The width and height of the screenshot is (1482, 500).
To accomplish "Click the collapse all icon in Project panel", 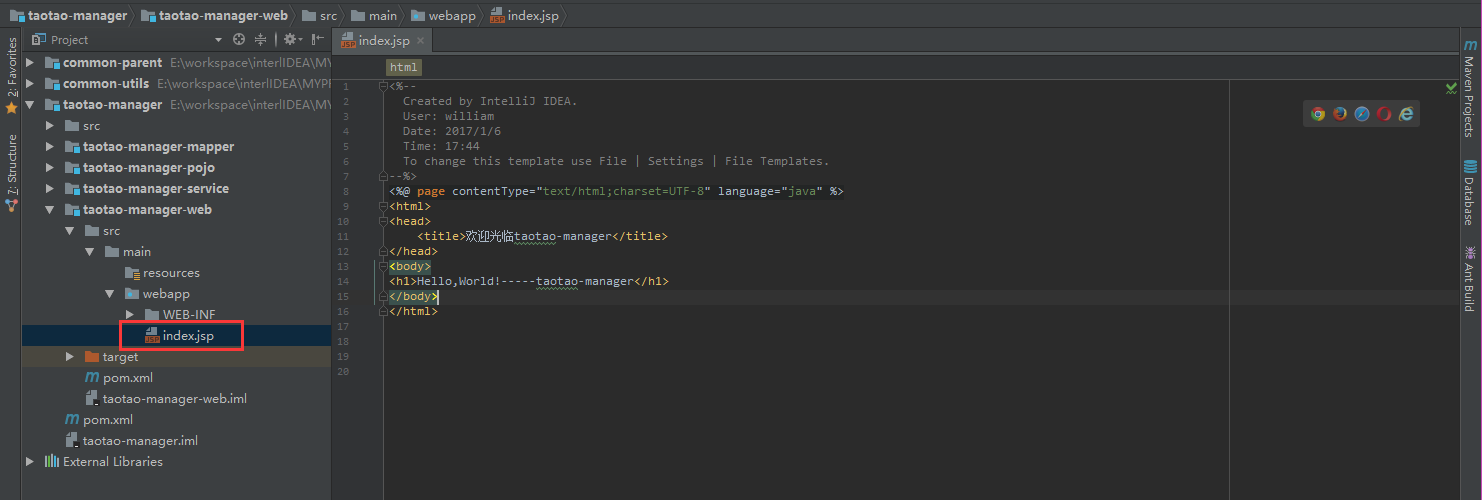I will (261, 40).
